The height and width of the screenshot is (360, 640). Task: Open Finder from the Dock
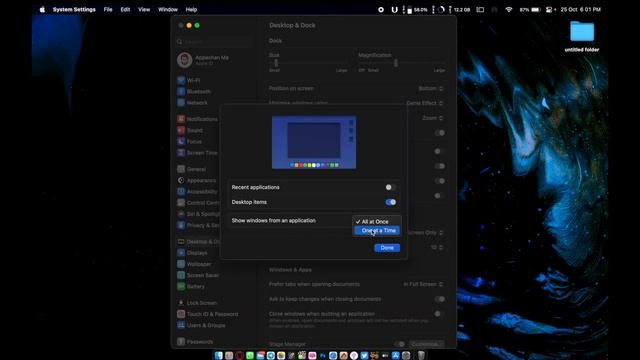pos(219,356)
